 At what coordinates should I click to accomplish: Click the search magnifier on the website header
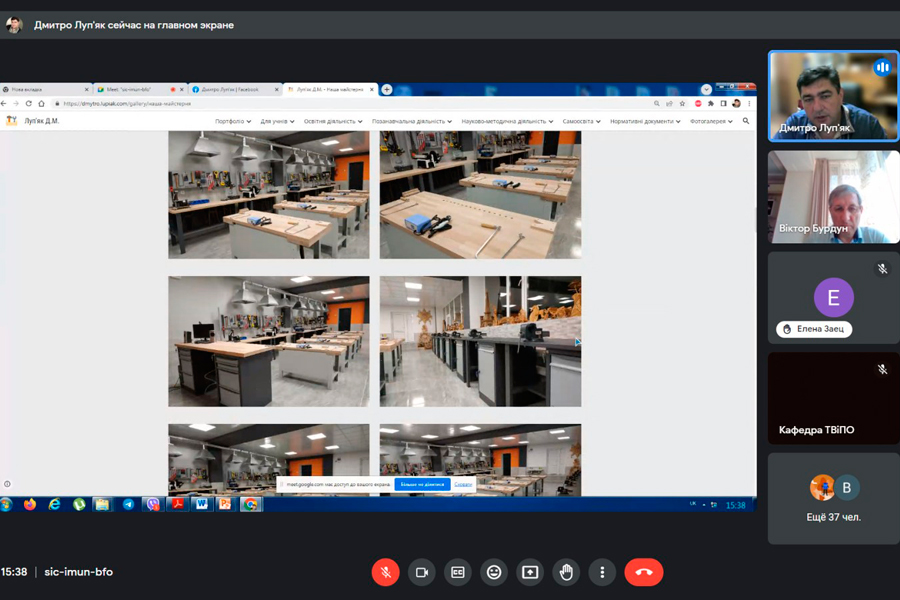coord(745,121)
